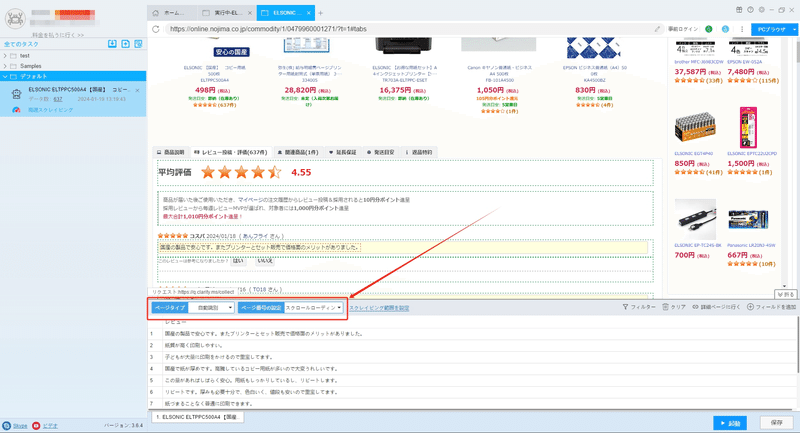
Task: Open the レビュー投稿・評価(637件) tab
Action: 231,152
